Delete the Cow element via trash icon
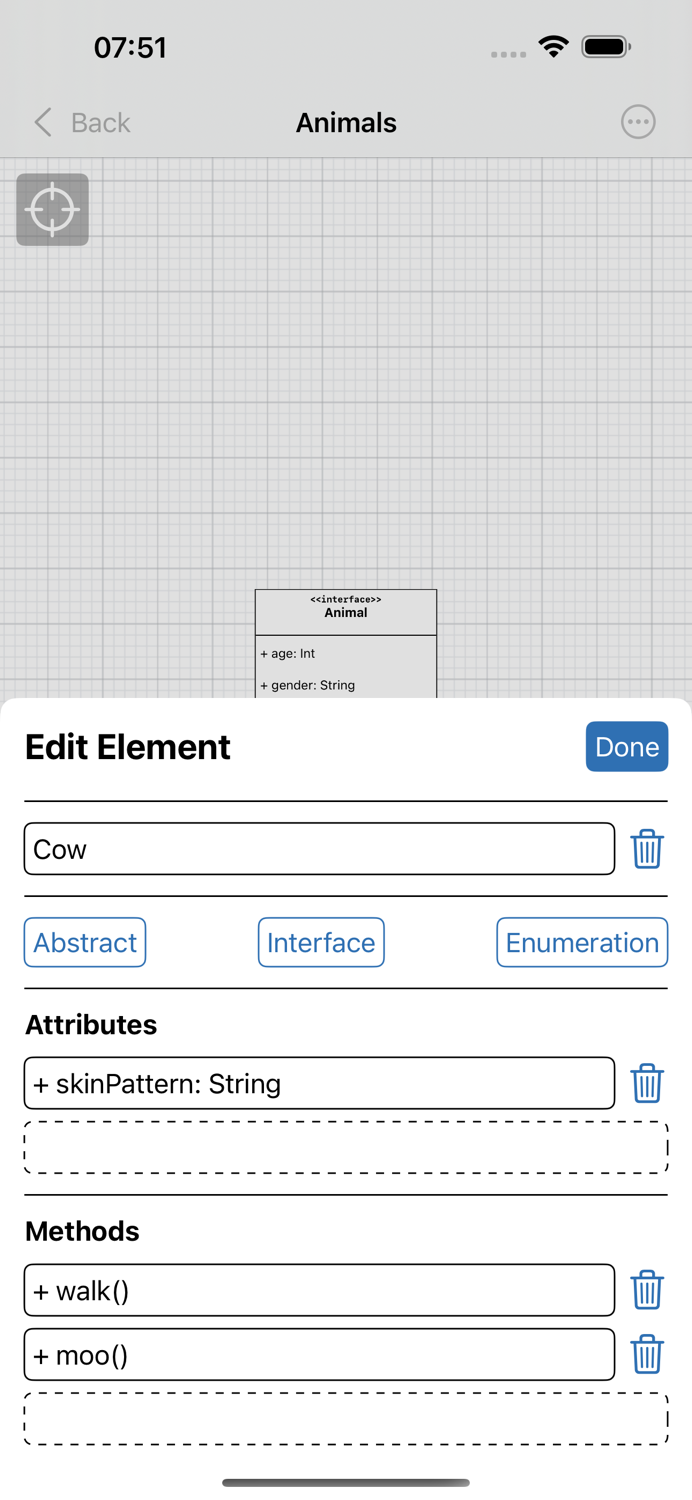Image resolution: width=692 pixels, height=1500 pixels. [647, 848]
